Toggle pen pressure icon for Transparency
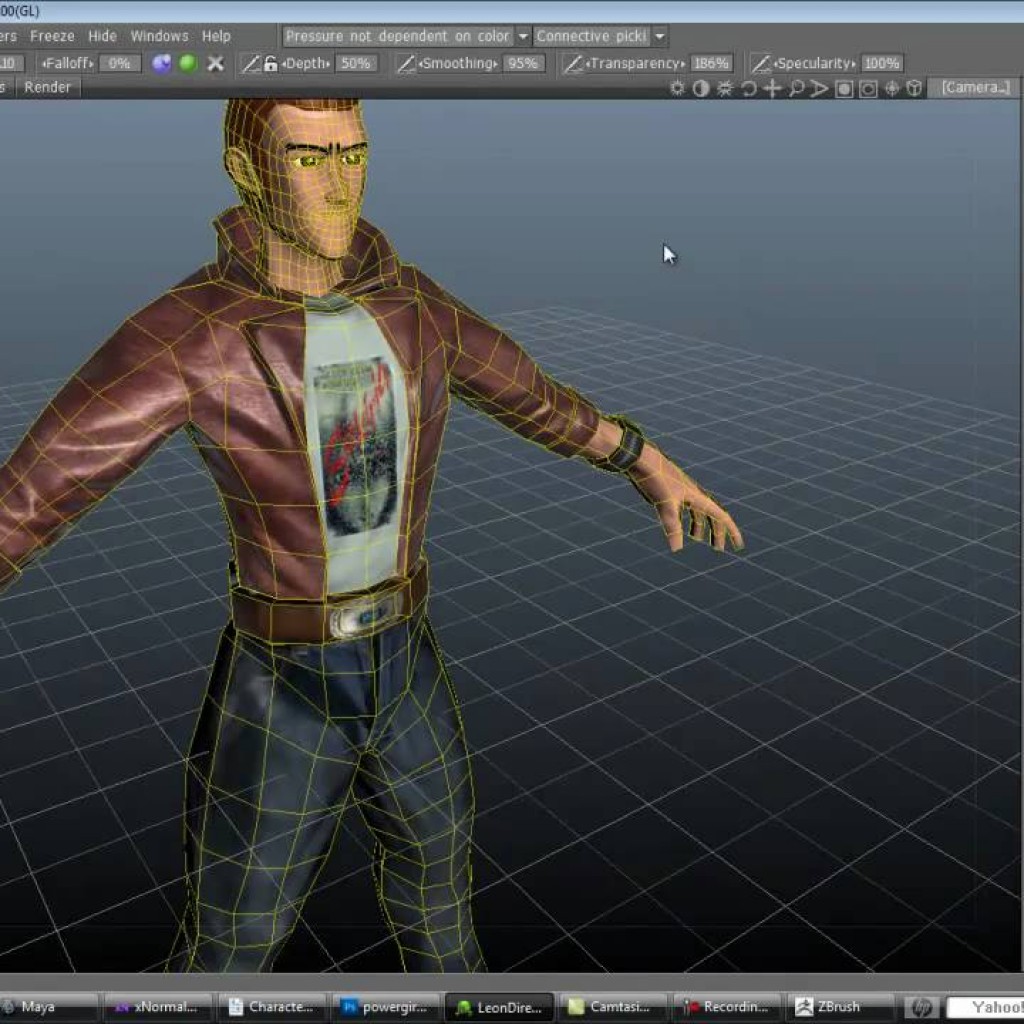 (573, 63)
